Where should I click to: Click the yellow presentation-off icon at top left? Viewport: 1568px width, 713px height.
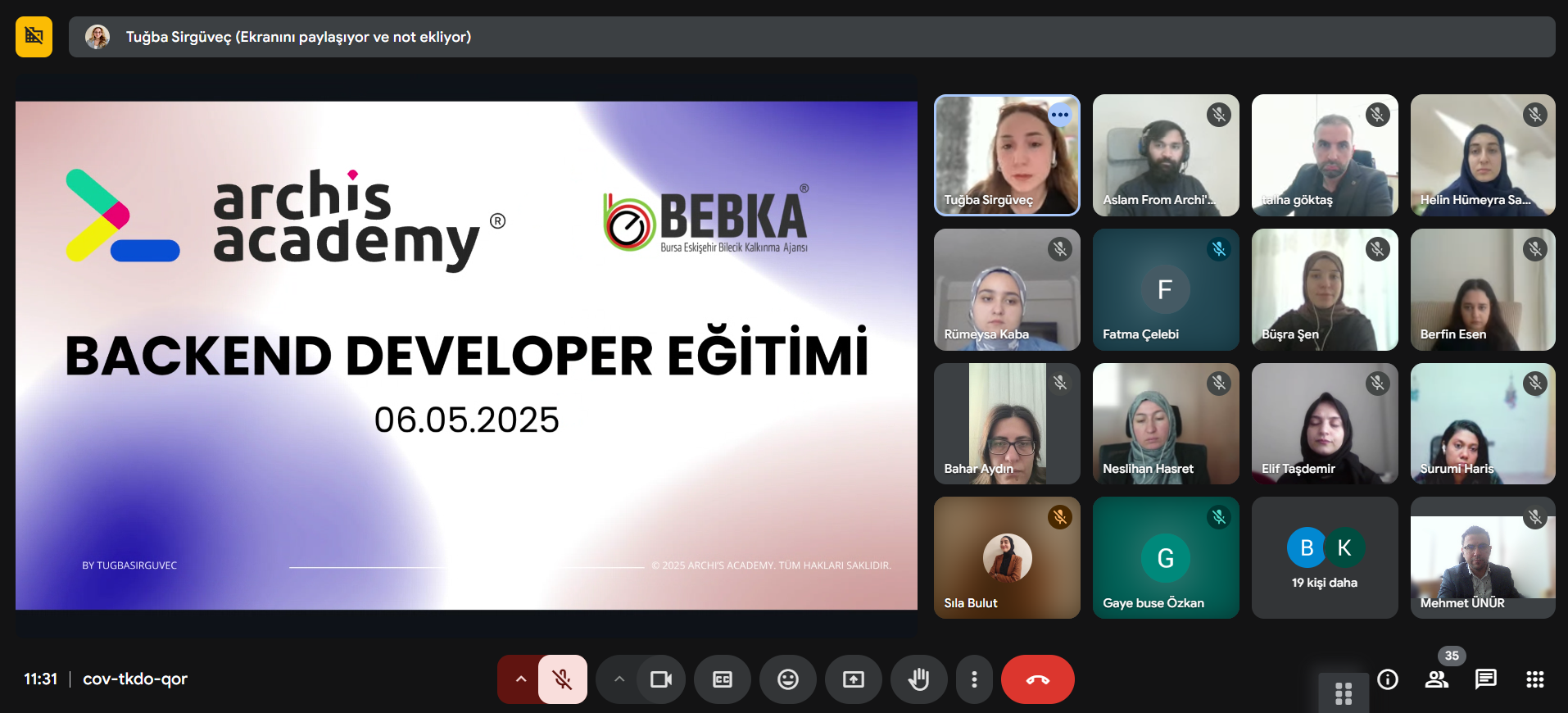(34, 37)
